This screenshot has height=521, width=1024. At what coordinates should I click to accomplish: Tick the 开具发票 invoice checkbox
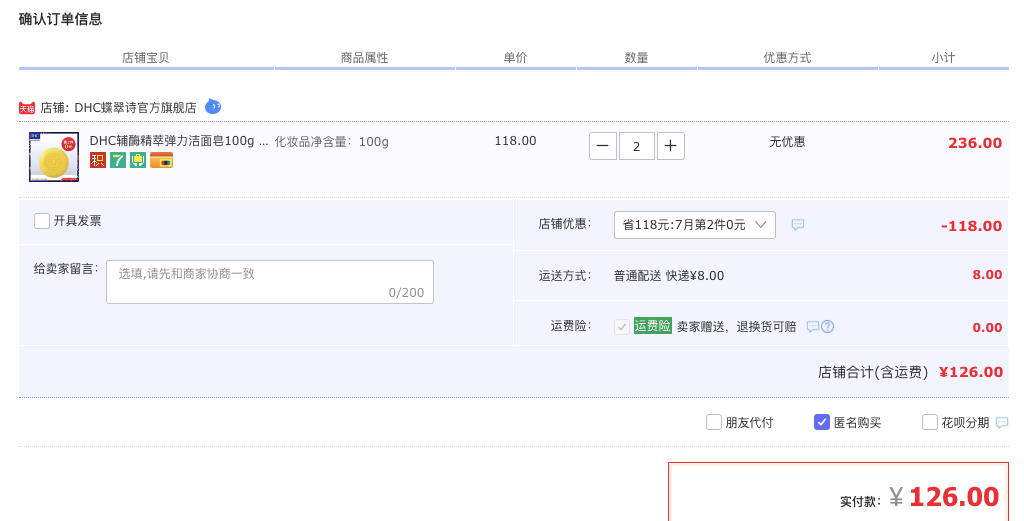[x=42, y=221]
